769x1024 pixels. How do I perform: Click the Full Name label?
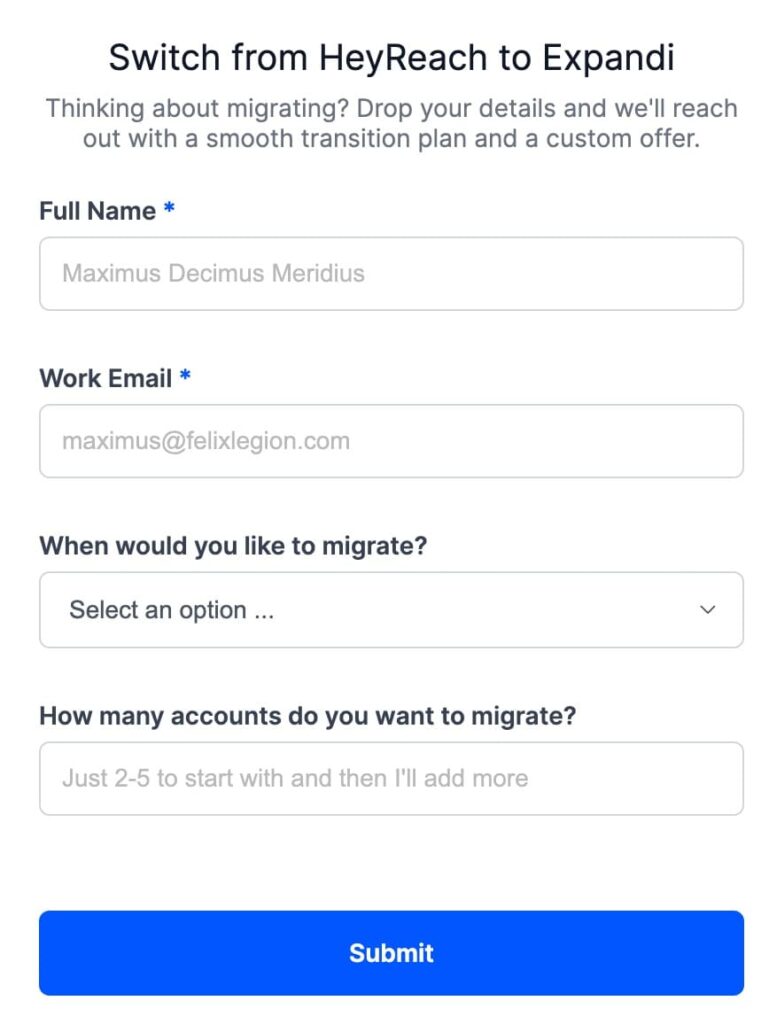pyautogui.click(x=97, y=211)
